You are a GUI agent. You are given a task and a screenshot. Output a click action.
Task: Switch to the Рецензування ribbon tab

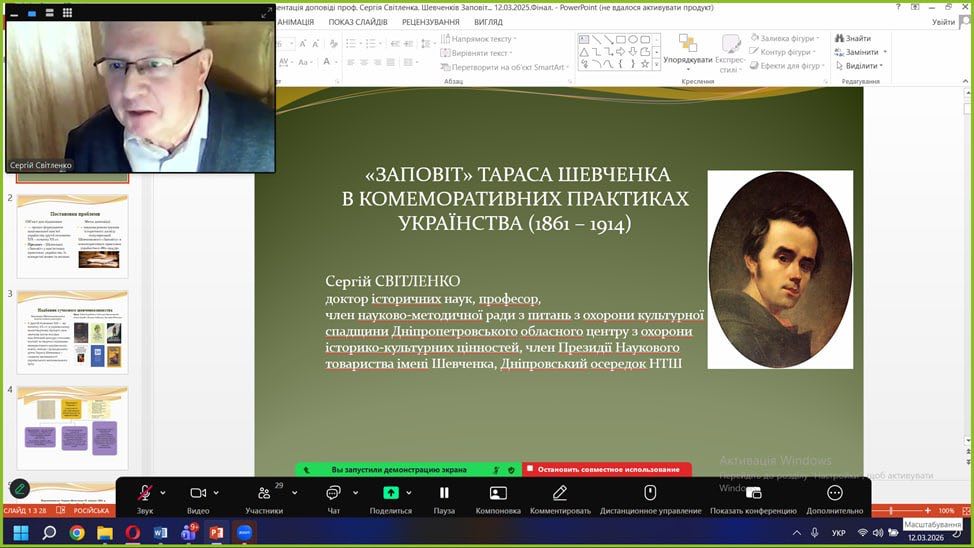(x=430, y=21)
